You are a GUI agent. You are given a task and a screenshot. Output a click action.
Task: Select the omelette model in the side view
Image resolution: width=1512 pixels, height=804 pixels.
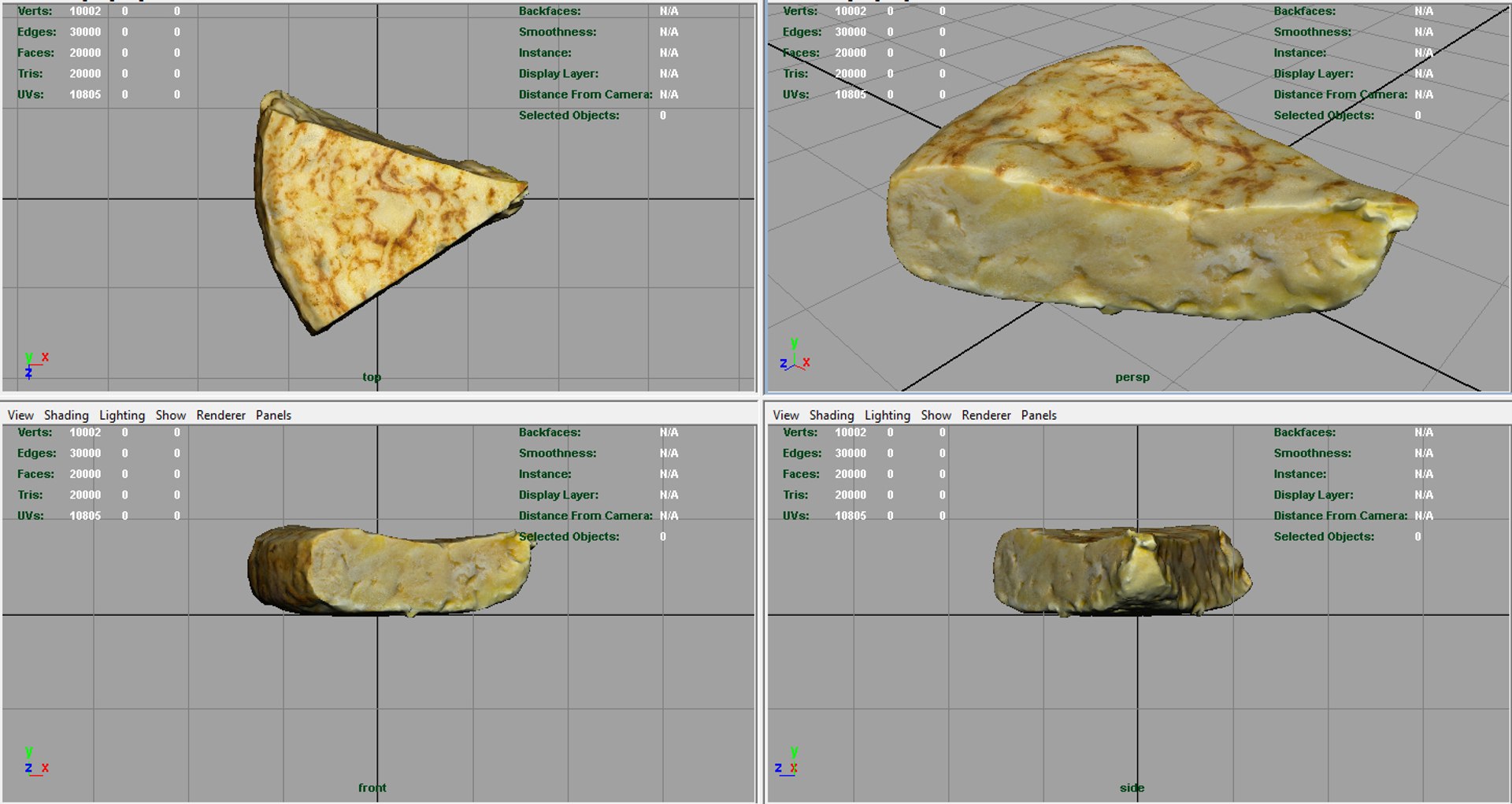[x=1121, y=571]
